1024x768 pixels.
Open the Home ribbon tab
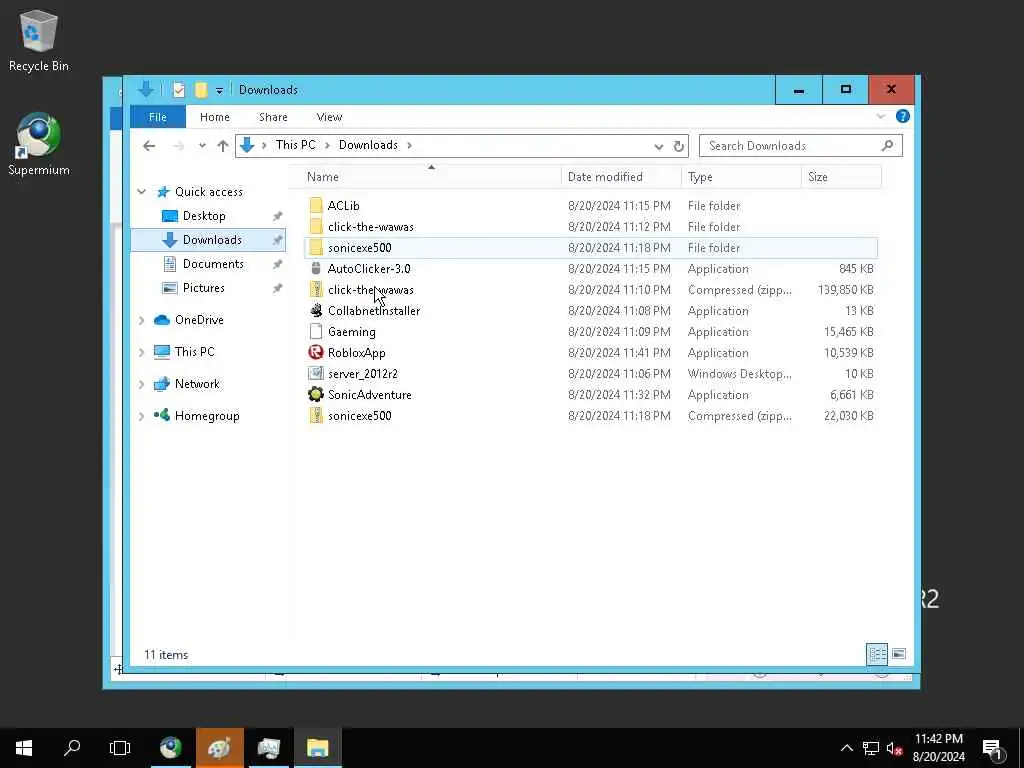[x=215, y=117]
